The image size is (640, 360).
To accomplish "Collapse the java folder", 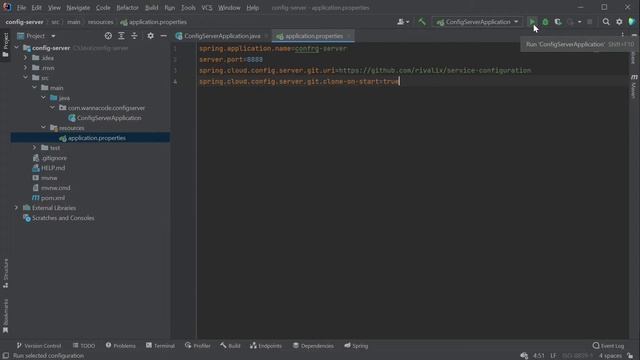I will [44, 98].
